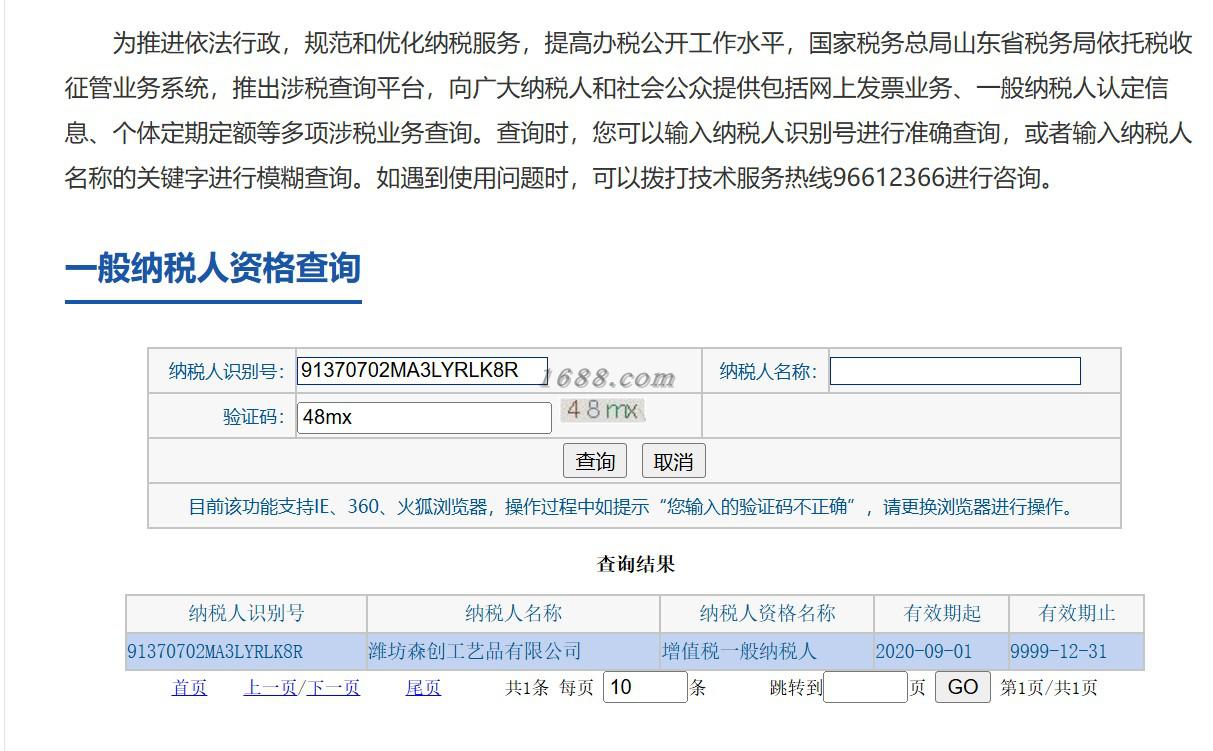
Task: Select result cell 91370702MA3LYRLK8R
Action: [246, 652]
